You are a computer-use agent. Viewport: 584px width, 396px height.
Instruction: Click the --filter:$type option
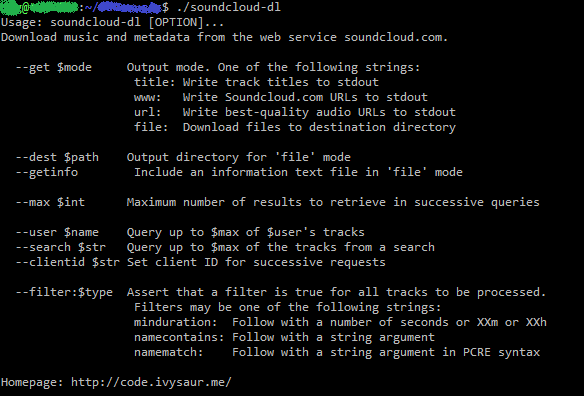point(64,292)
